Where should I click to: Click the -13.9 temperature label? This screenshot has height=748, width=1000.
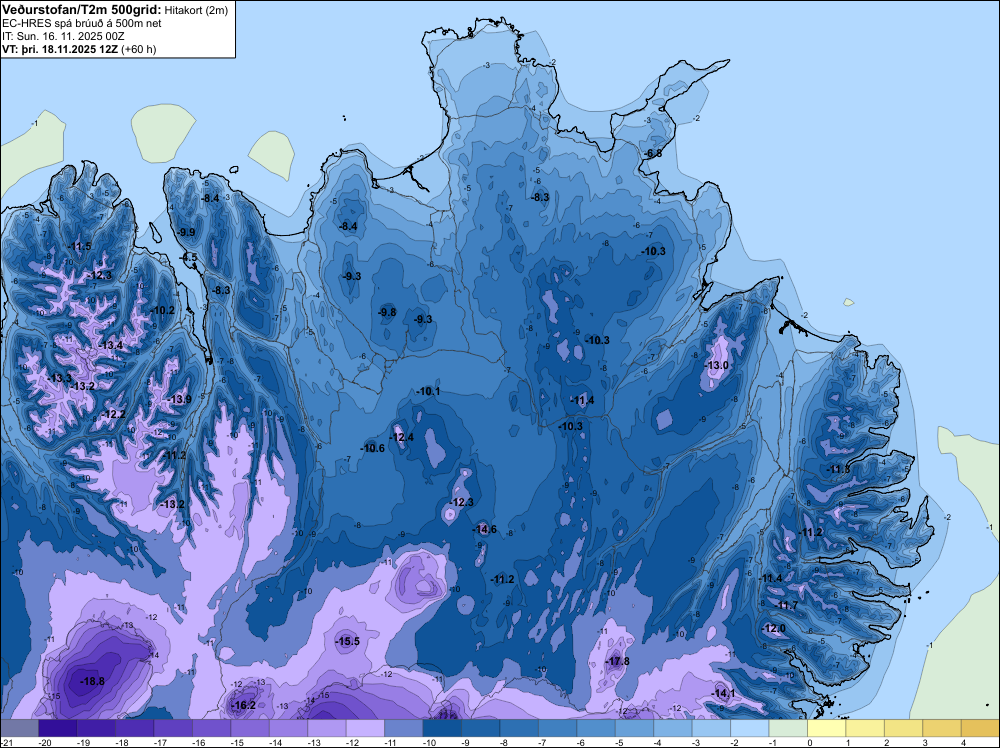(x=179, y=400)
